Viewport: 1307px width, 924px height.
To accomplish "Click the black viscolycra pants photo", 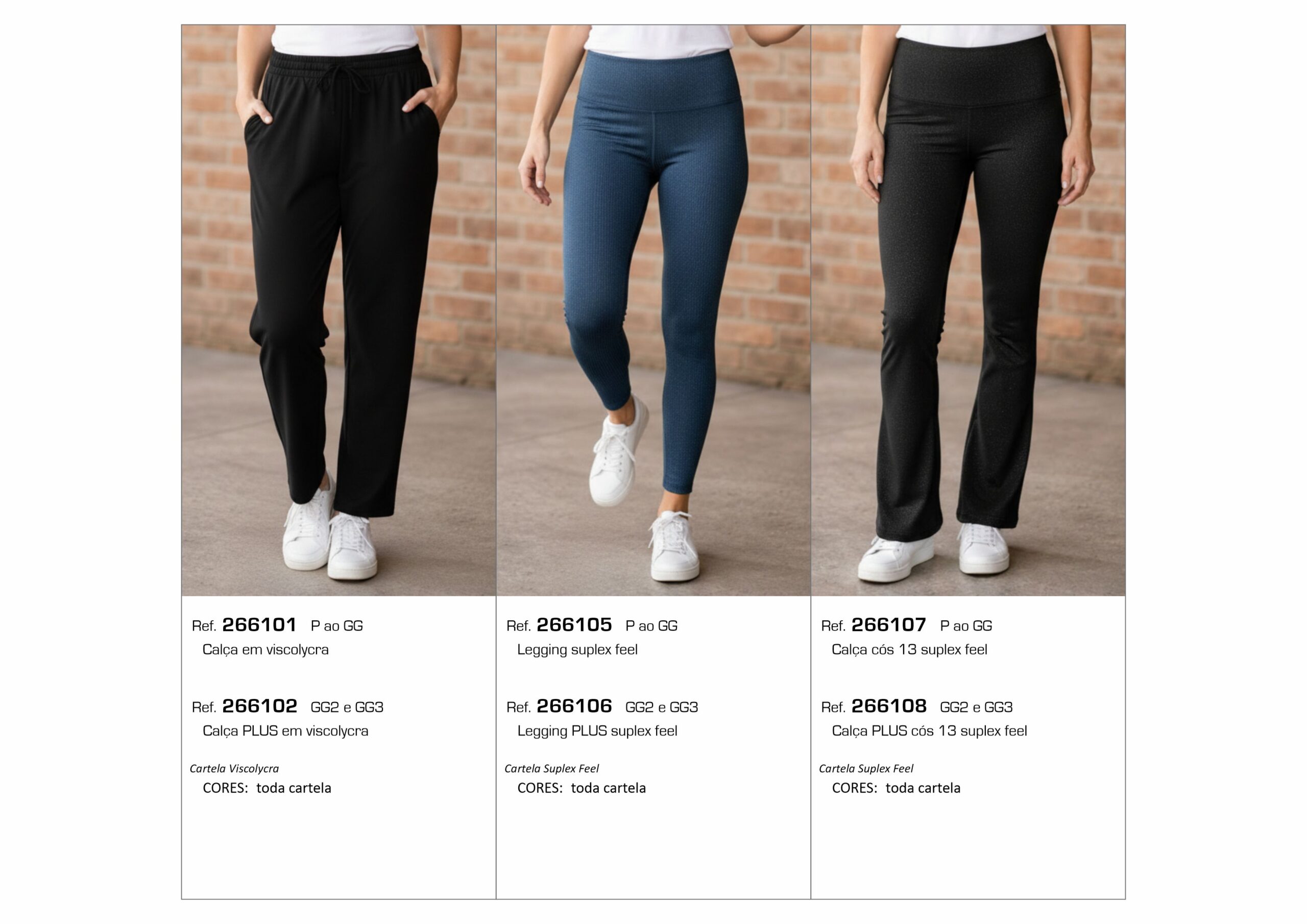I will 338,310.
